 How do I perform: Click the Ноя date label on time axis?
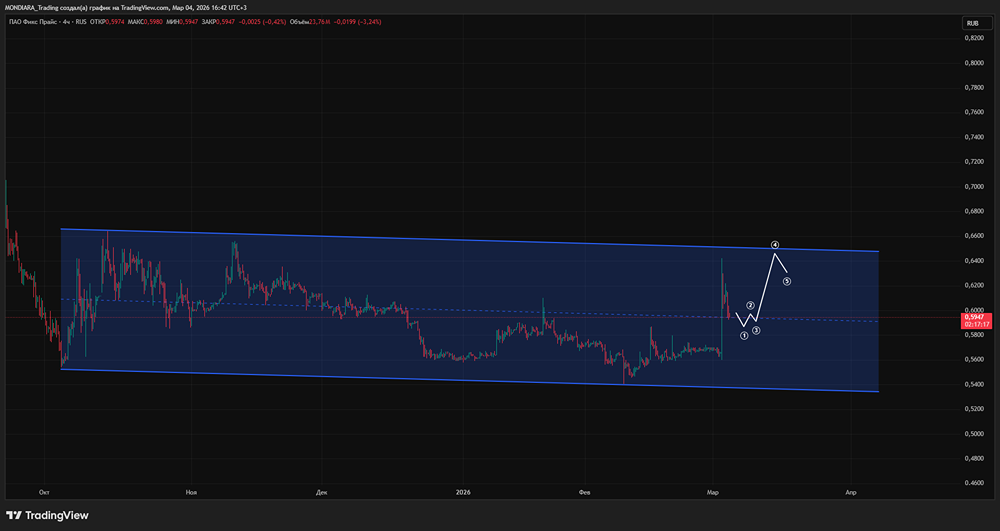pos(191,492)
